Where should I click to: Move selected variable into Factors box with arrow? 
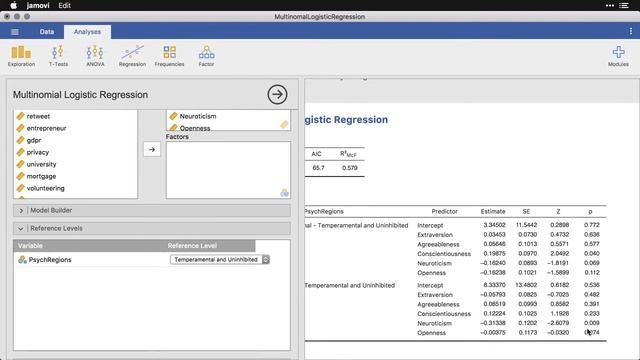click(152, 149)
